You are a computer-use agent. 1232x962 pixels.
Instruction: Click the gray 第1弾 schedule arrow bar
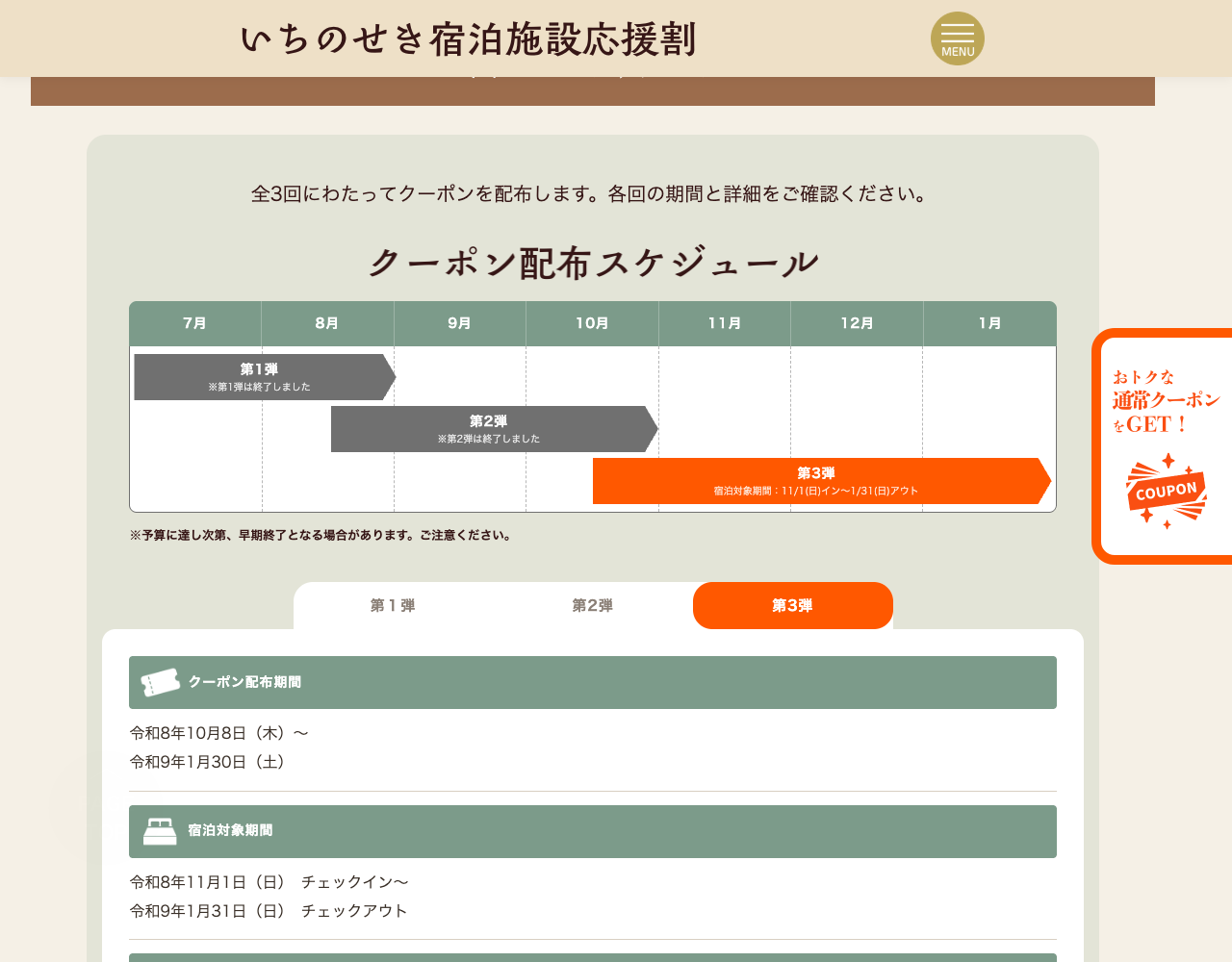(x=265, y=377)
